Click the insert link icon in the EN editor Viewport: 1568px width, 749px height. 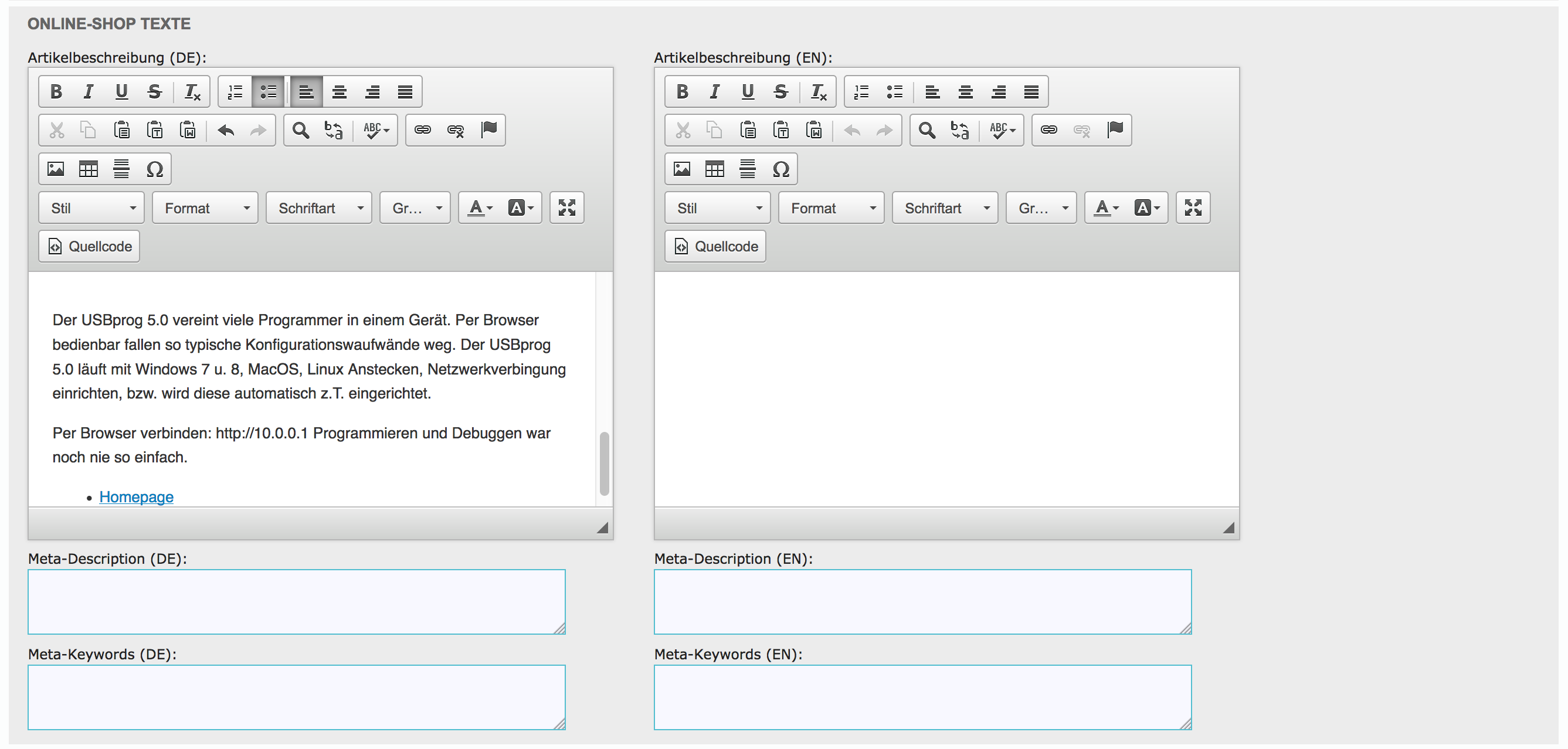point(1049,130)
